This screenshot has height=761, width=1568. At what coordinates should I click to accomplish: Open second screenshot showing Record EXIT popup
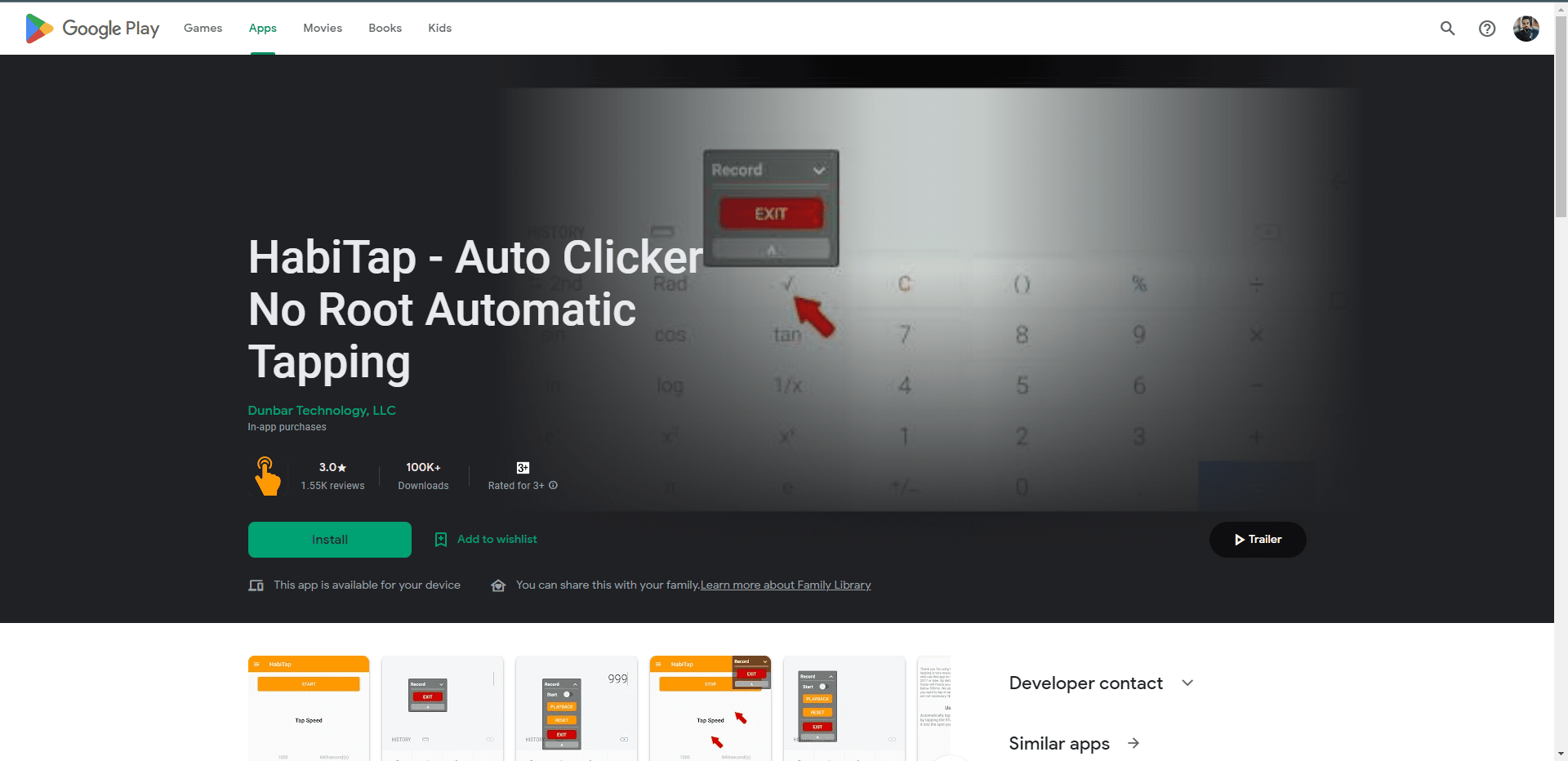(x=443, y=708)
